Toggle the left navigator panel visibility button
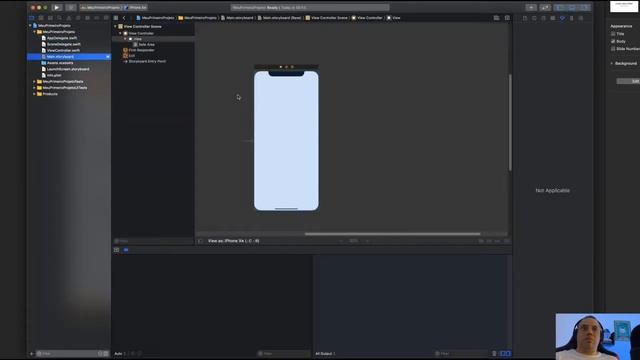Image resolution: width=640 pixels, height=360 pixels. (560, 7)
